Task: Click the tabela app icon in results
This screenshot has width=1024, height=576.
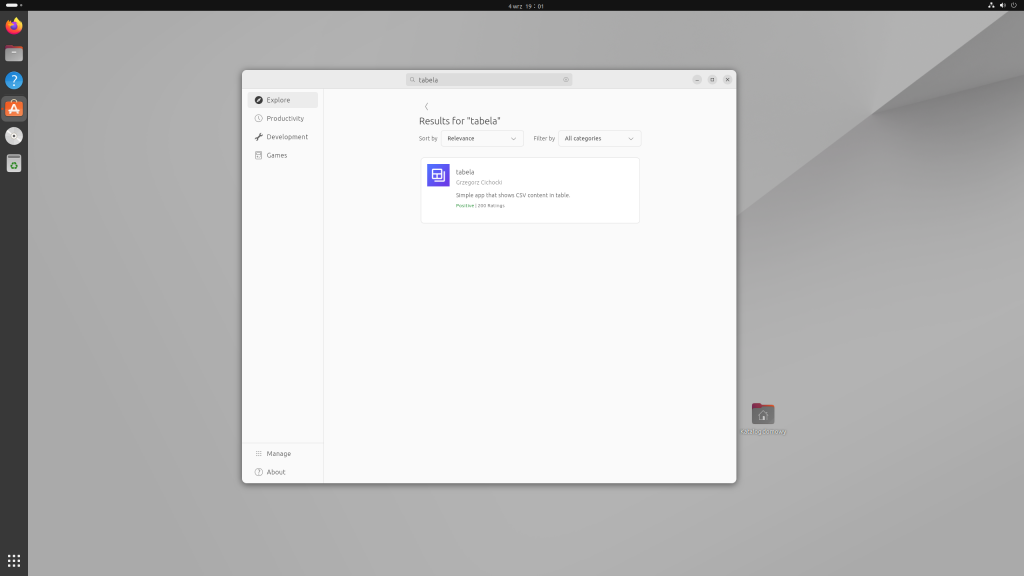Action: click(438, 175)
